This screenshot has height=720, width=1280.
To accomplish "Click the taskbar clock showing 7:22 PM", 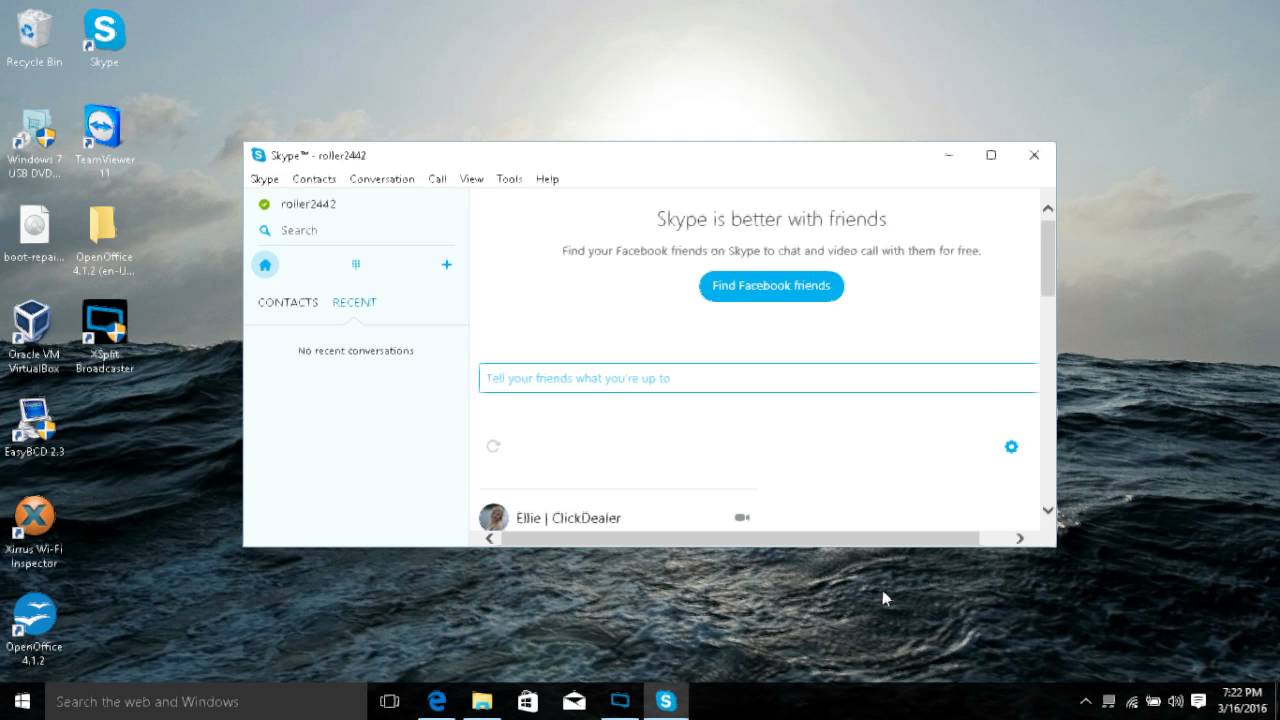I will (1242, 701).
